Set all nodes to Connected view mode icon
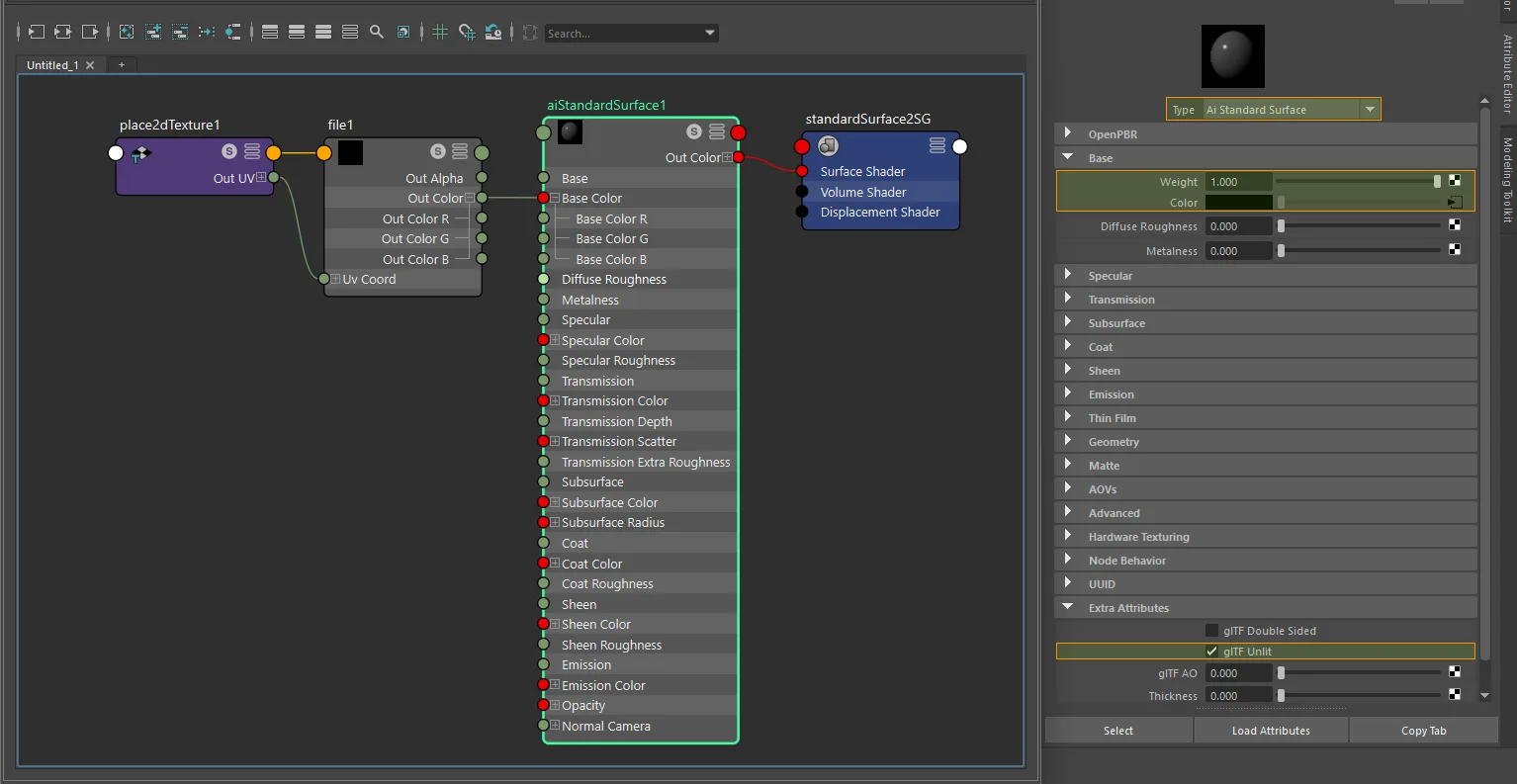Image resolution: width=1517 pixels, height=784 pixels. [297, 33]
